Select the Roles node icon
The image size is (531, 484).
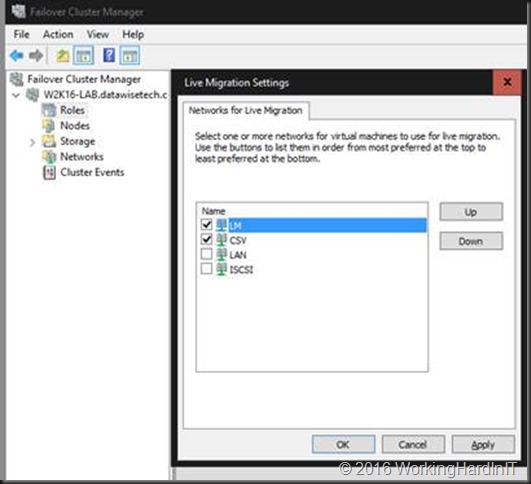49,110
